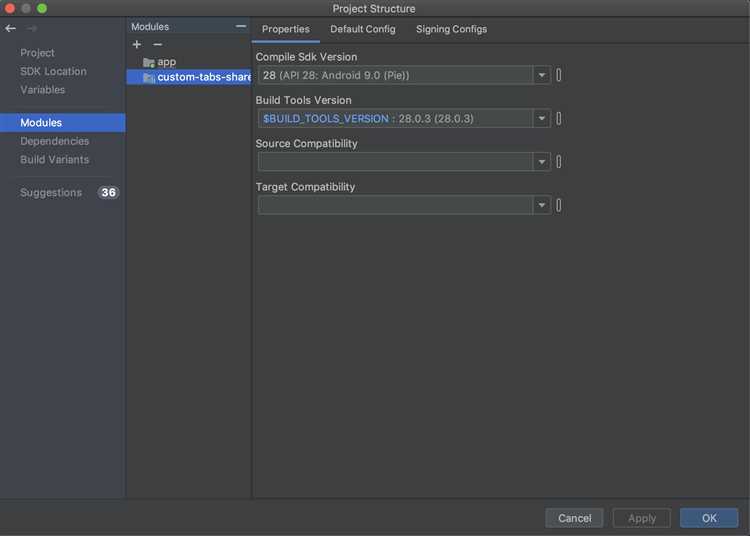This screenshot has width=750, height=536.
Task: Open Dependencies in the sidebar
Action: 55,141
